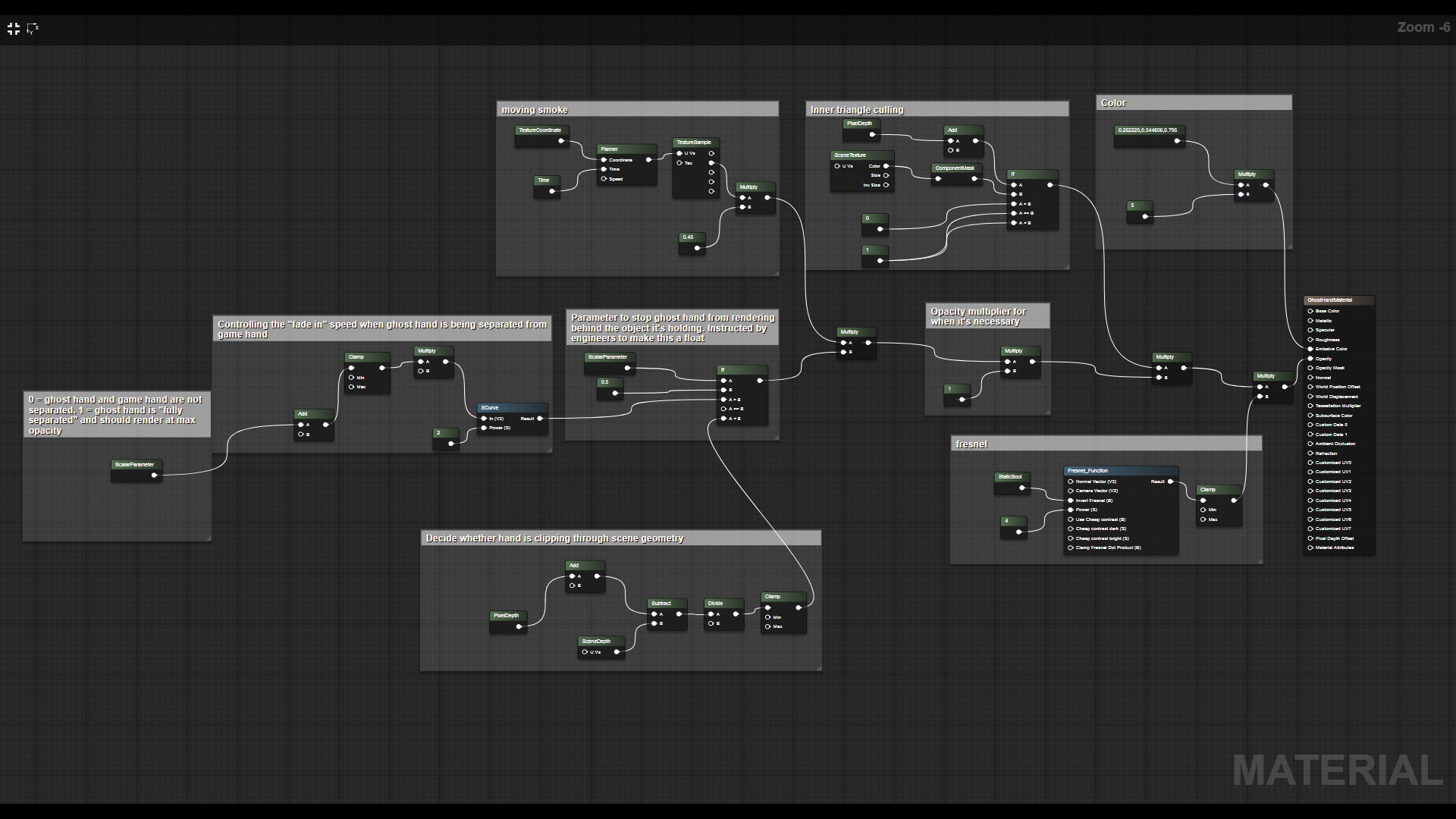Click the Emissive Color input pin
This screenshot has height=819, width=1456.
1310,349
